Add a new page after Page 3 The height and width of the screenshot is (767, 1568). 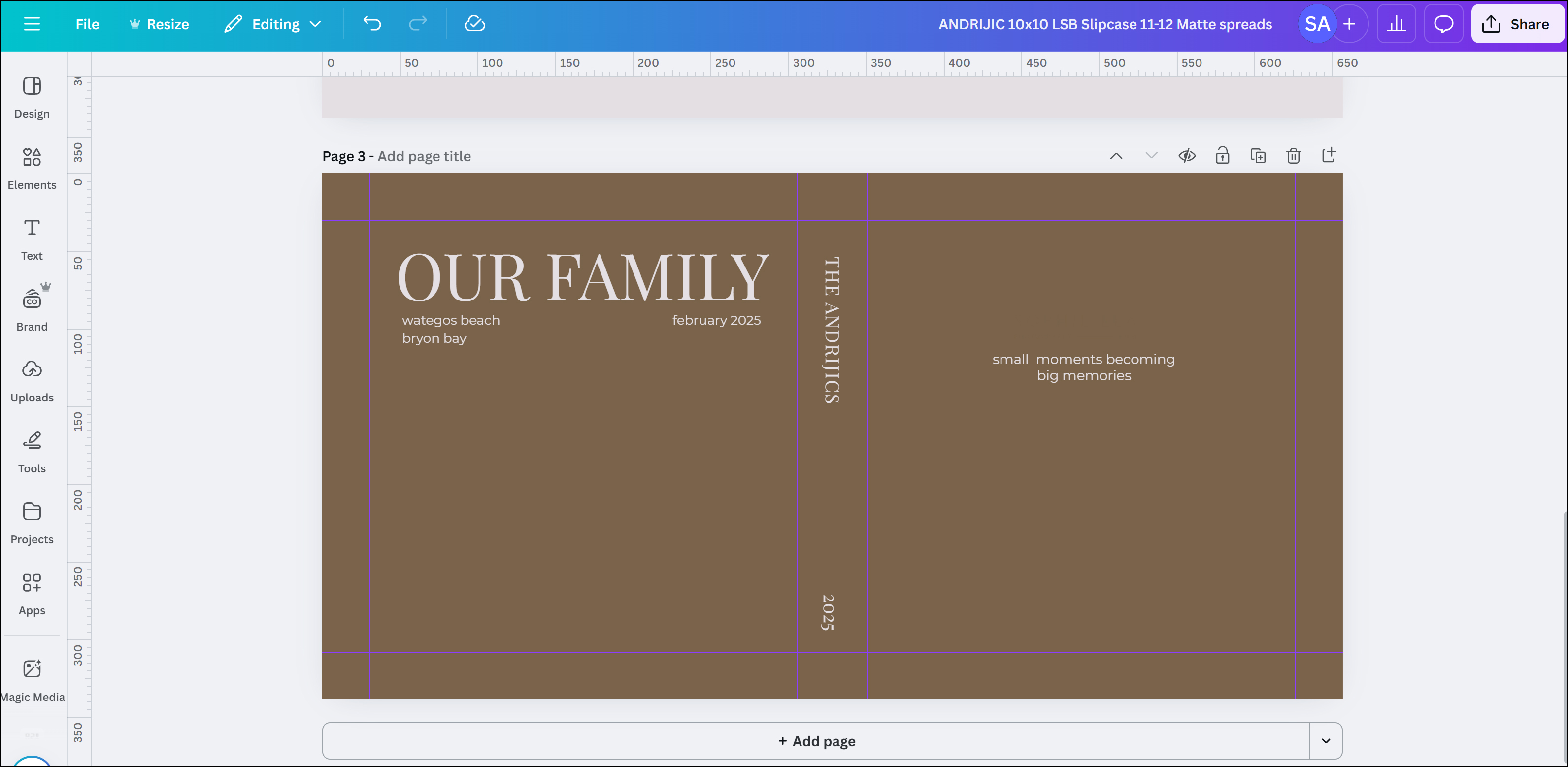[x=1329, y=155]
